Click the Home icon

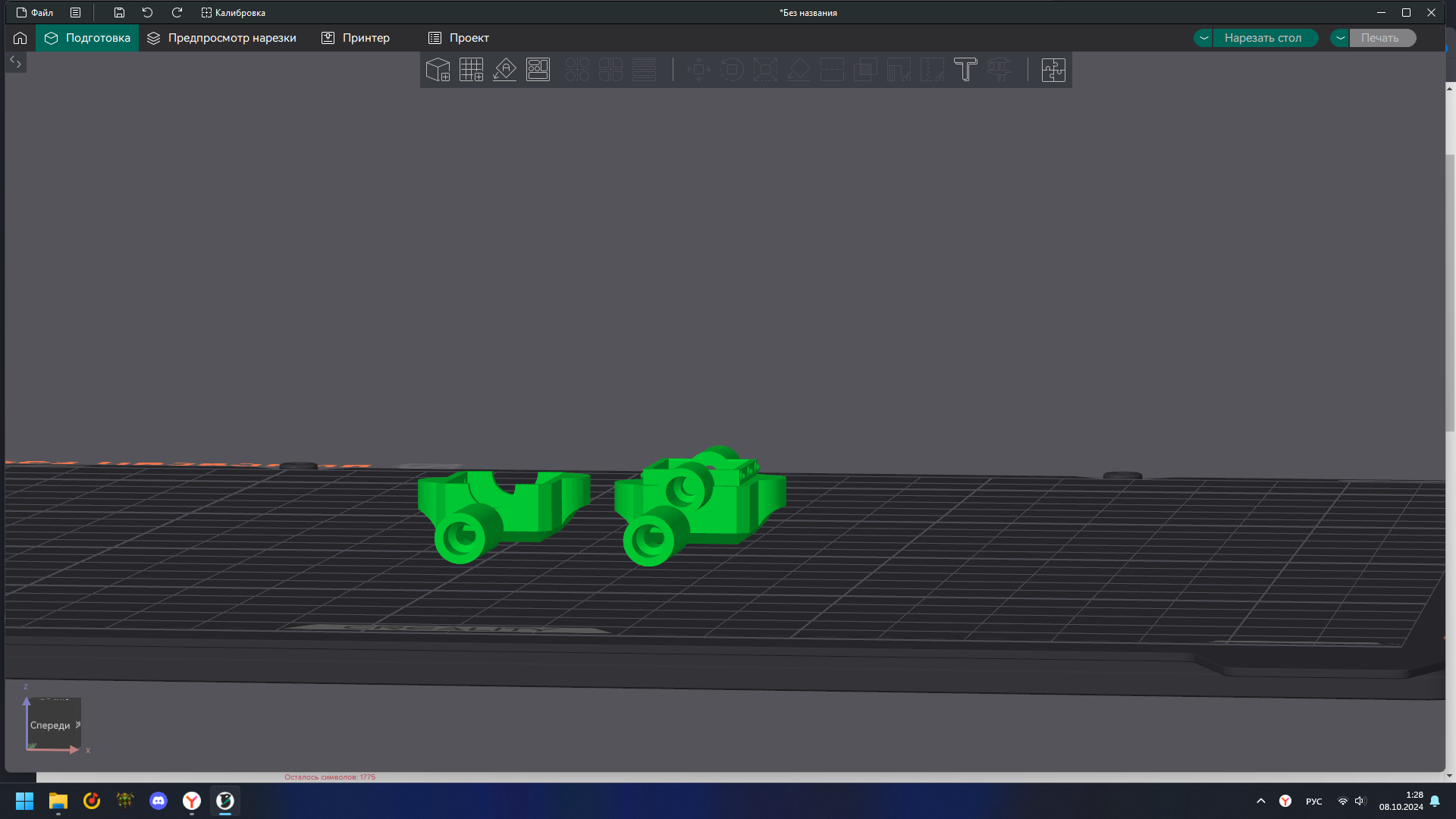[x=20, y=38]
